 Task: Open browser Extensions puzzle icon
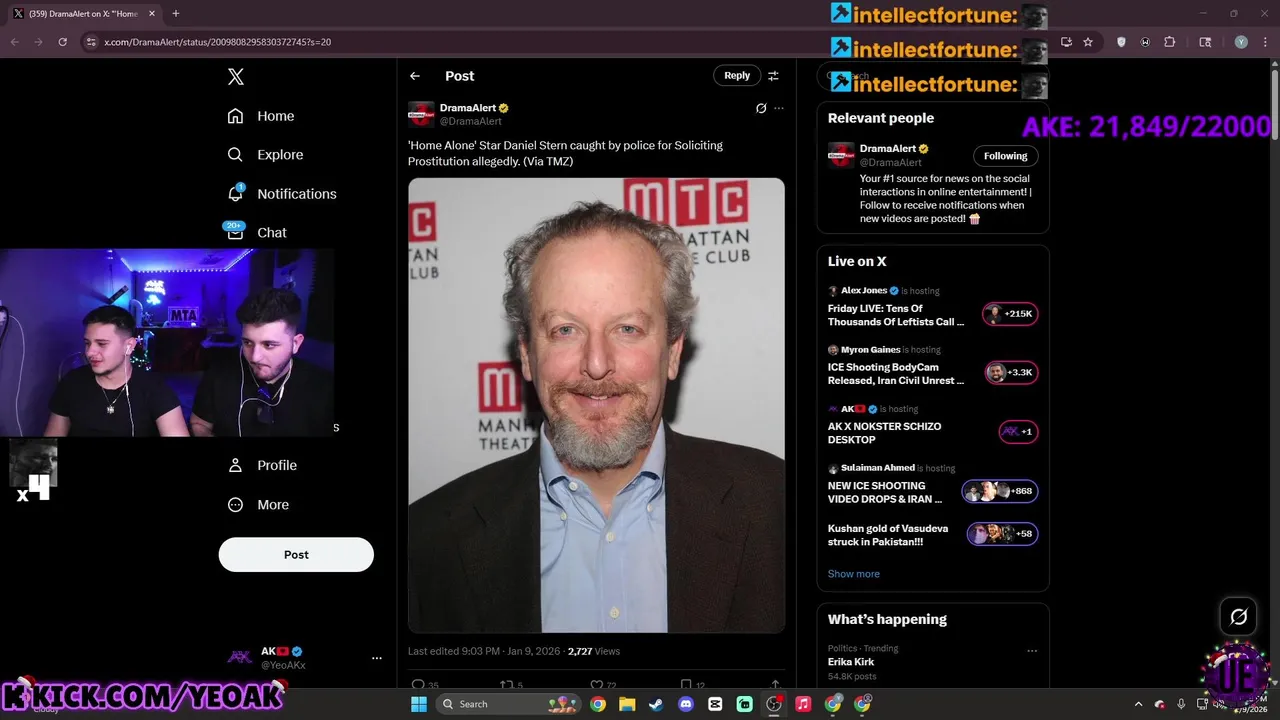[x=1170, y=42]
